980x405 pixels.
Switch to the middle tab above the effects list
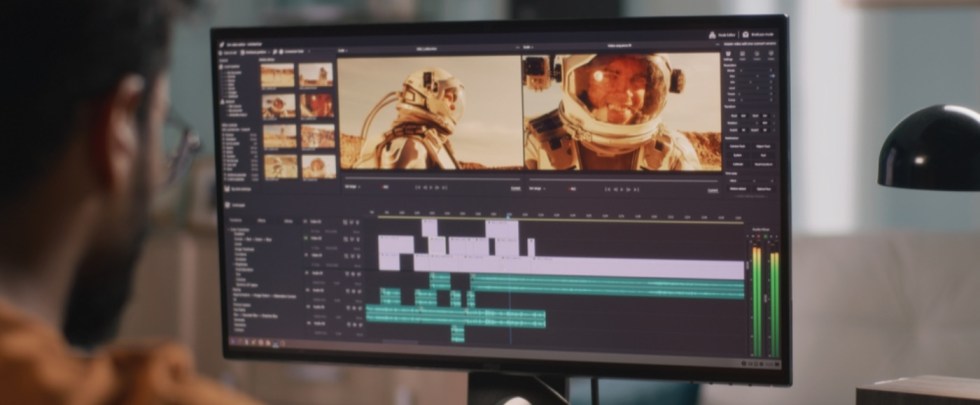pos(262,221)
